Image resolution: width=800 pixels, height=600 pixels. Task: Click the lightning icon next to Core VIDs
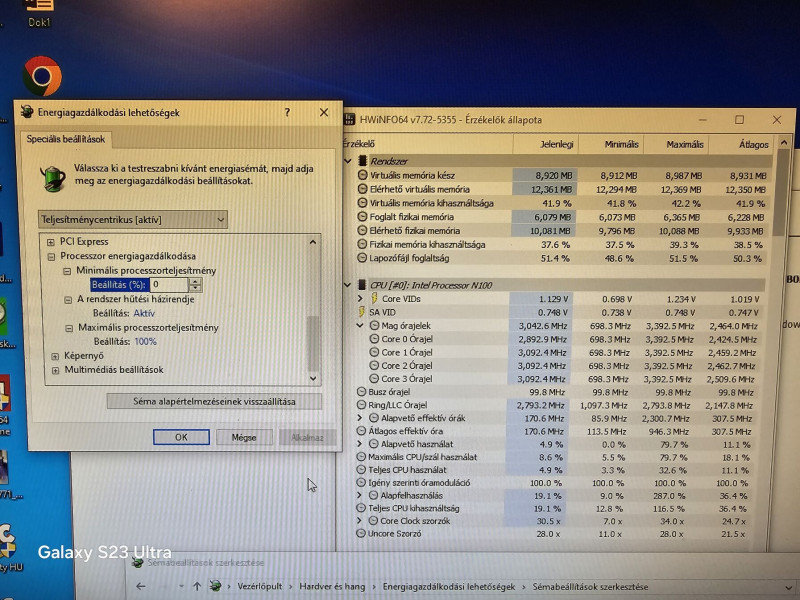pos(374,298)
